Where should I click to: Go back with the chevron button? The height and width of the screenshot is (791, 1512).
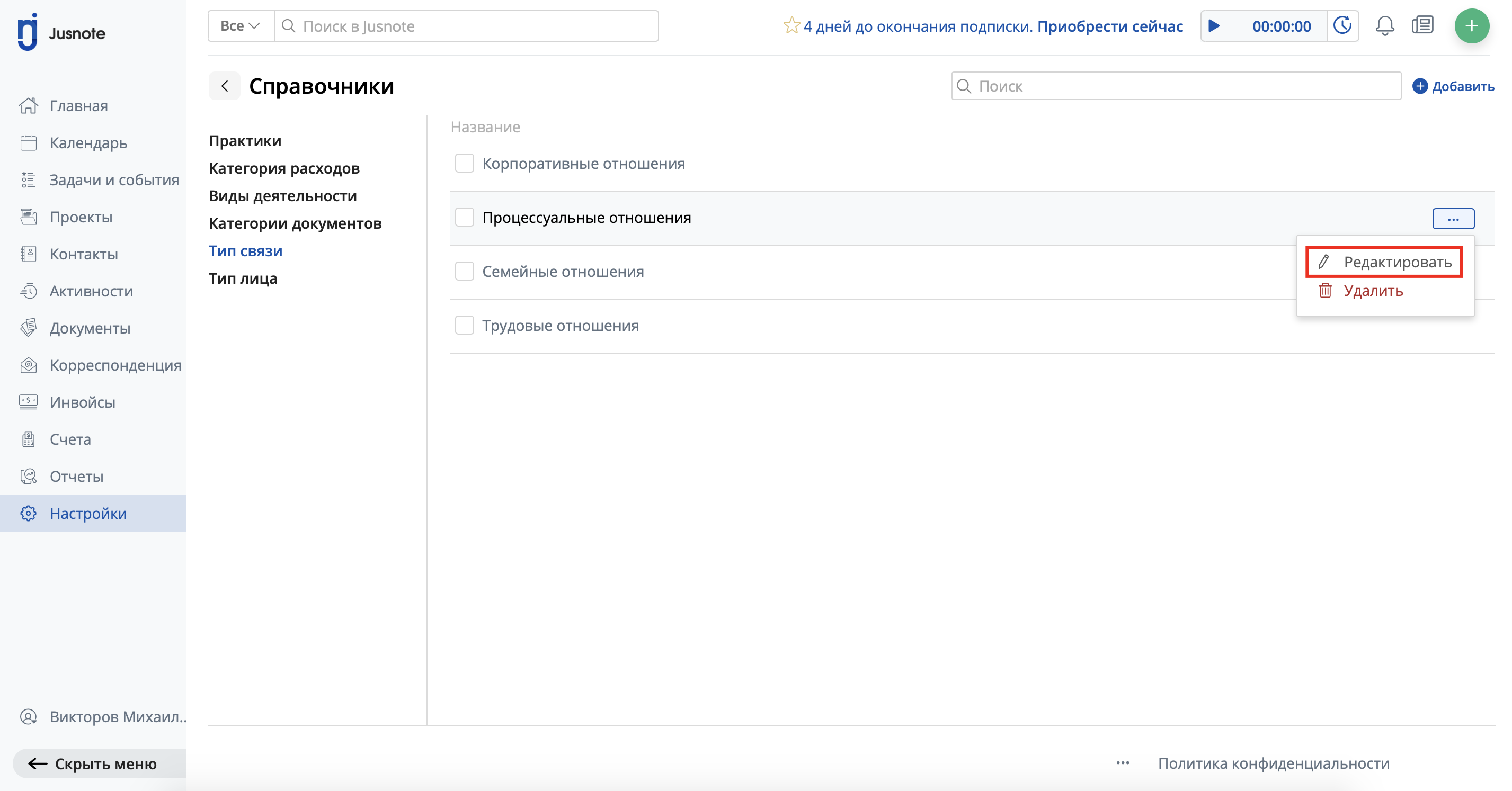pyautogui.click(x=224, y=86)
